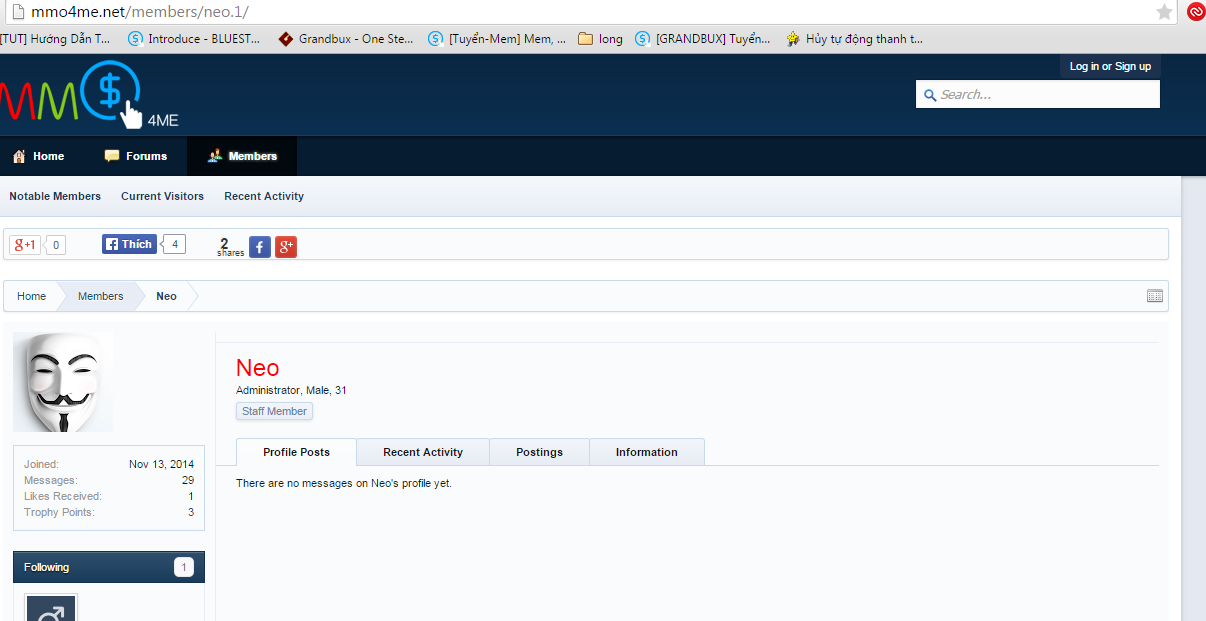
Task: Click the Staff Member badge
Action: 275,411
